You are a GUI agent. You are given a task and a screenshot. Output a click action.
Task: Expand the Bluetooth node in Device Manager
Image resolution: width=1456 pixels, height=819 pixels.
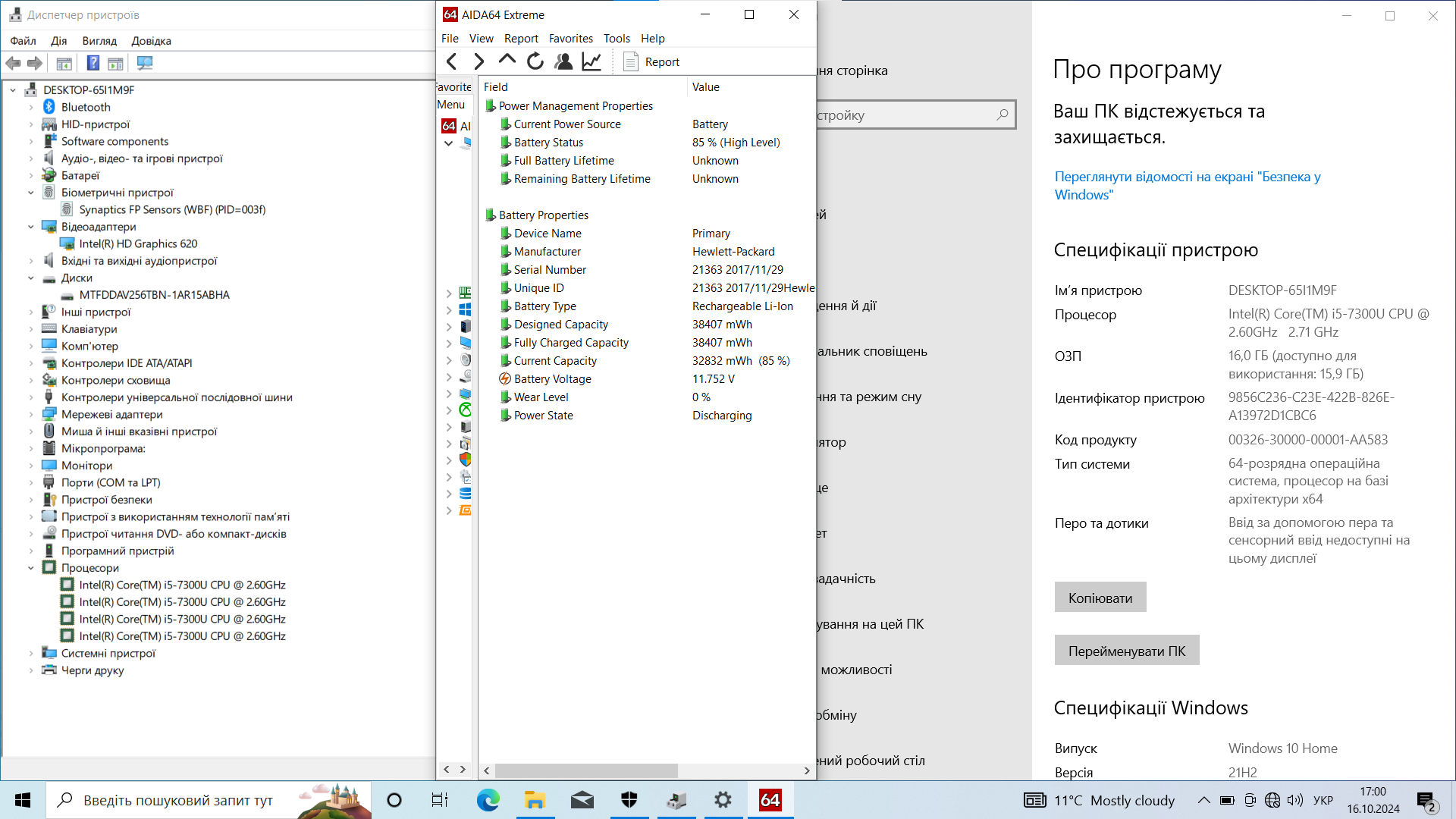pos(31,107)
